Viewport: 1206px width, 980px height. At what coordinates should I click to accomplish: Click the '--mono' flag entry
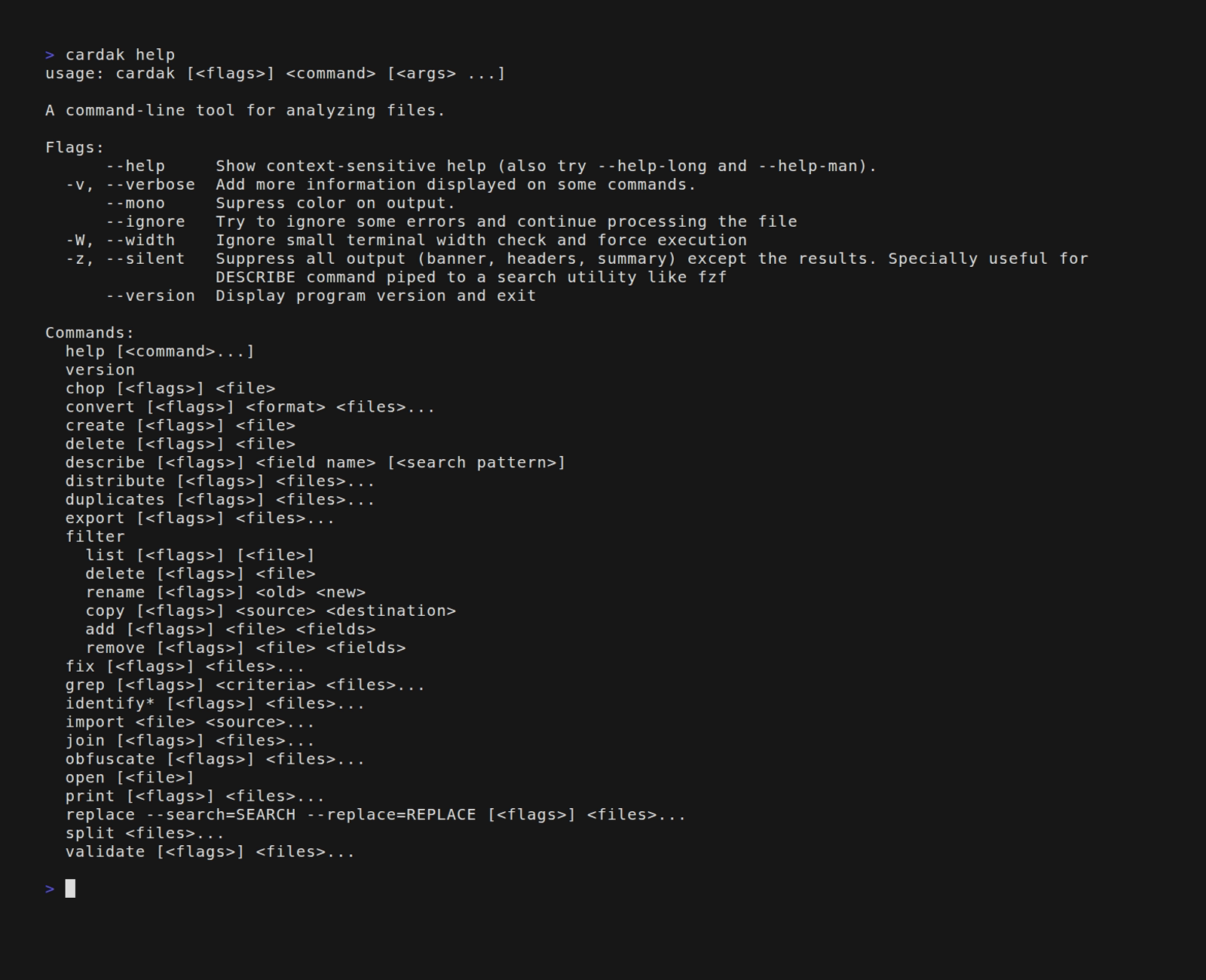pyautogui.click(x=135, y=204)
